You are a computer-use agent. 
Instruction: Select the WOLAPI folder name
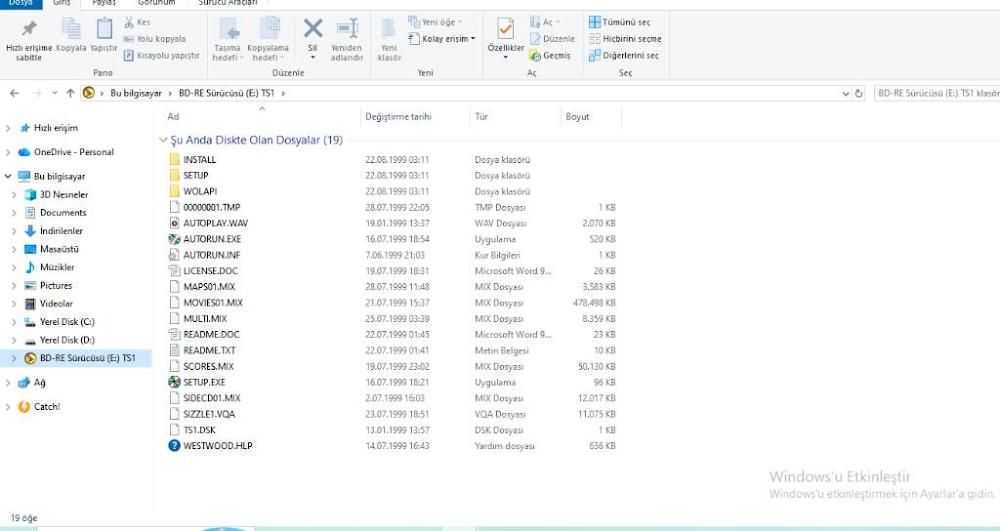pyautogui.click(x=200, y=191)
